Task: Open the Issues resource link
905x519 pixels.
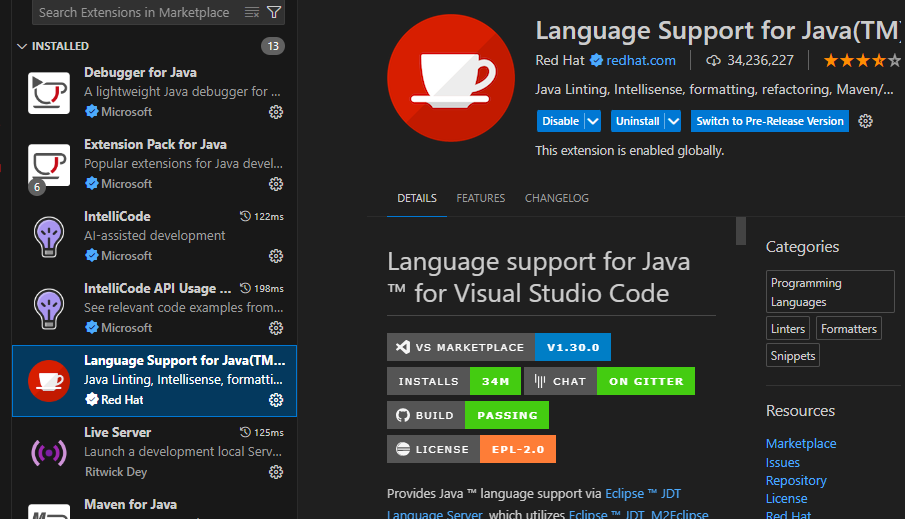Action: [x=783, y=462]
